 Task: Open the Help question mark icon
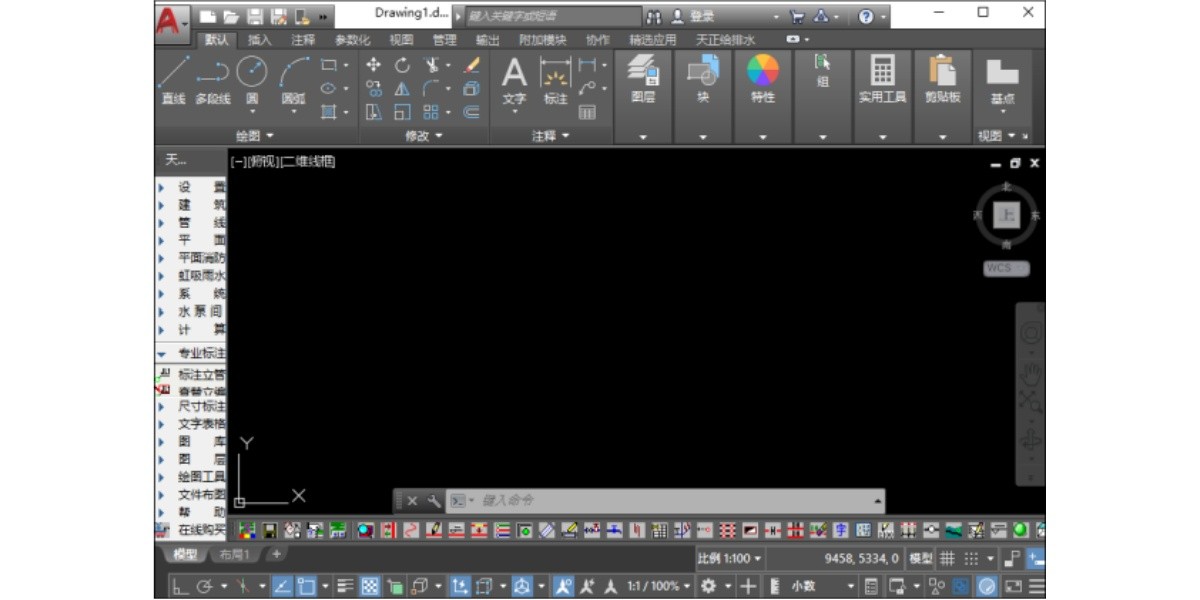[866, 16]
